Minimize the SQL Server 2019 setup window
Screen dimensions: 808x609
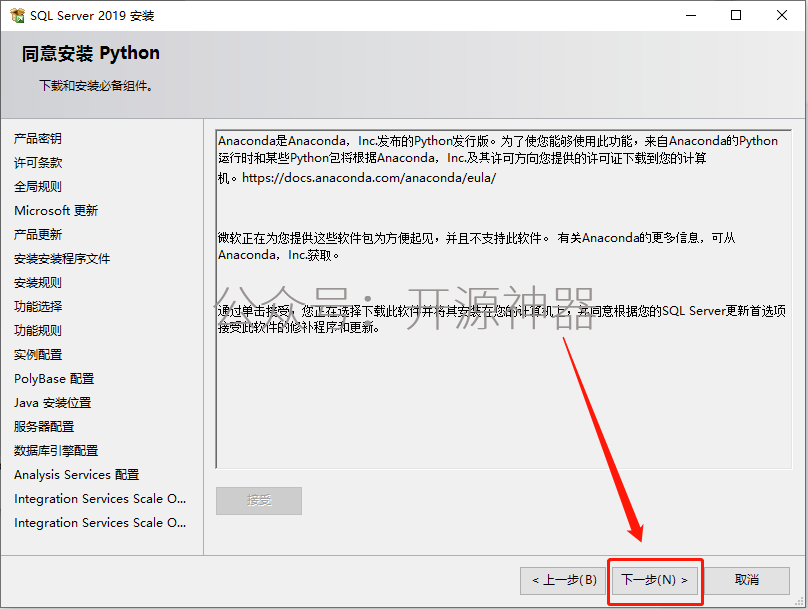pos(691,15)
